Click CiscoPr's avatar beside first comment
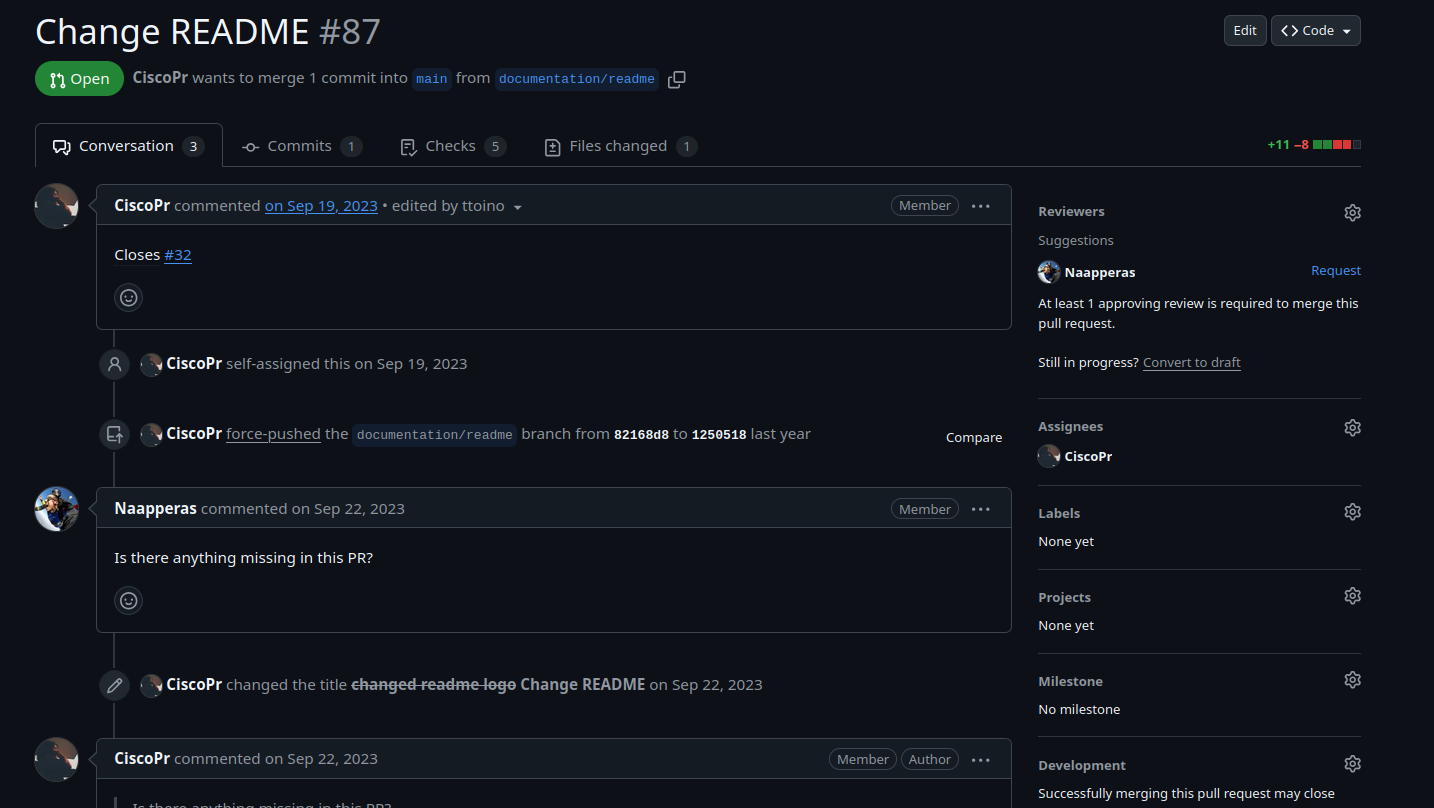 point(57,206)
